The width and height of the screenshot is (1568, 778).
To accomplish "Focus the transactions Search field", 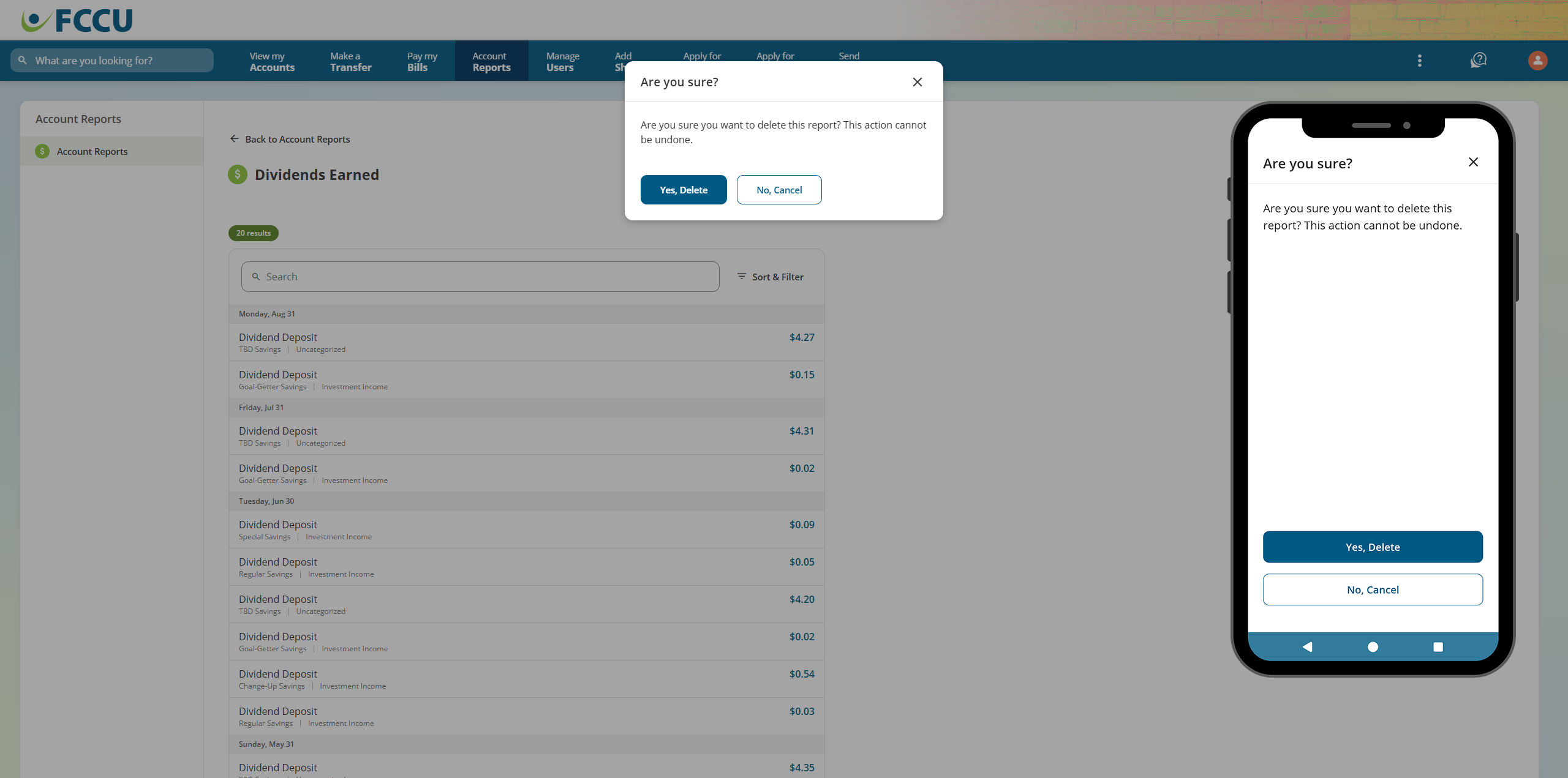I will 480,277.
